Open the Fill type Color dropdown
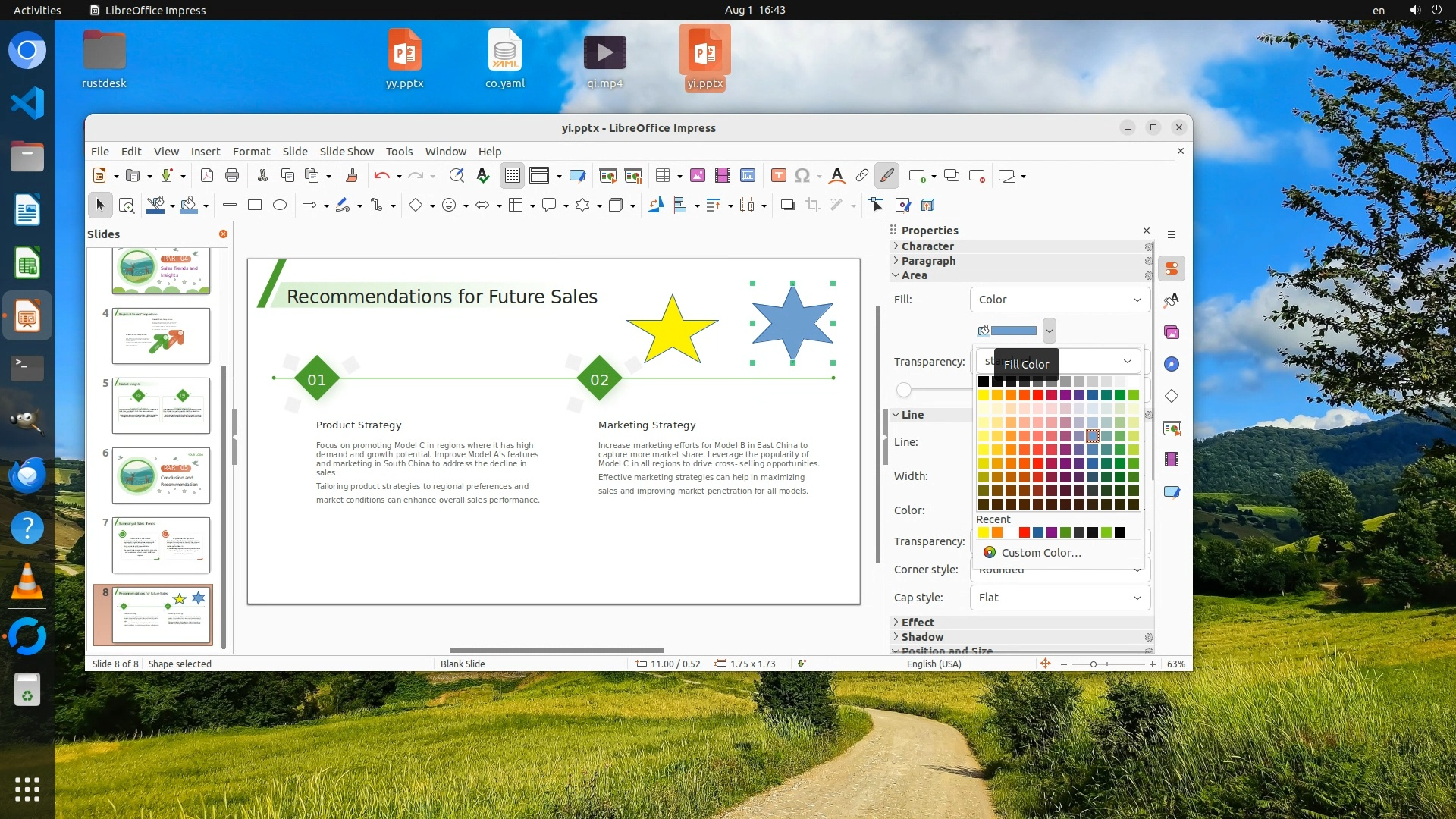 pos(1059,300)
